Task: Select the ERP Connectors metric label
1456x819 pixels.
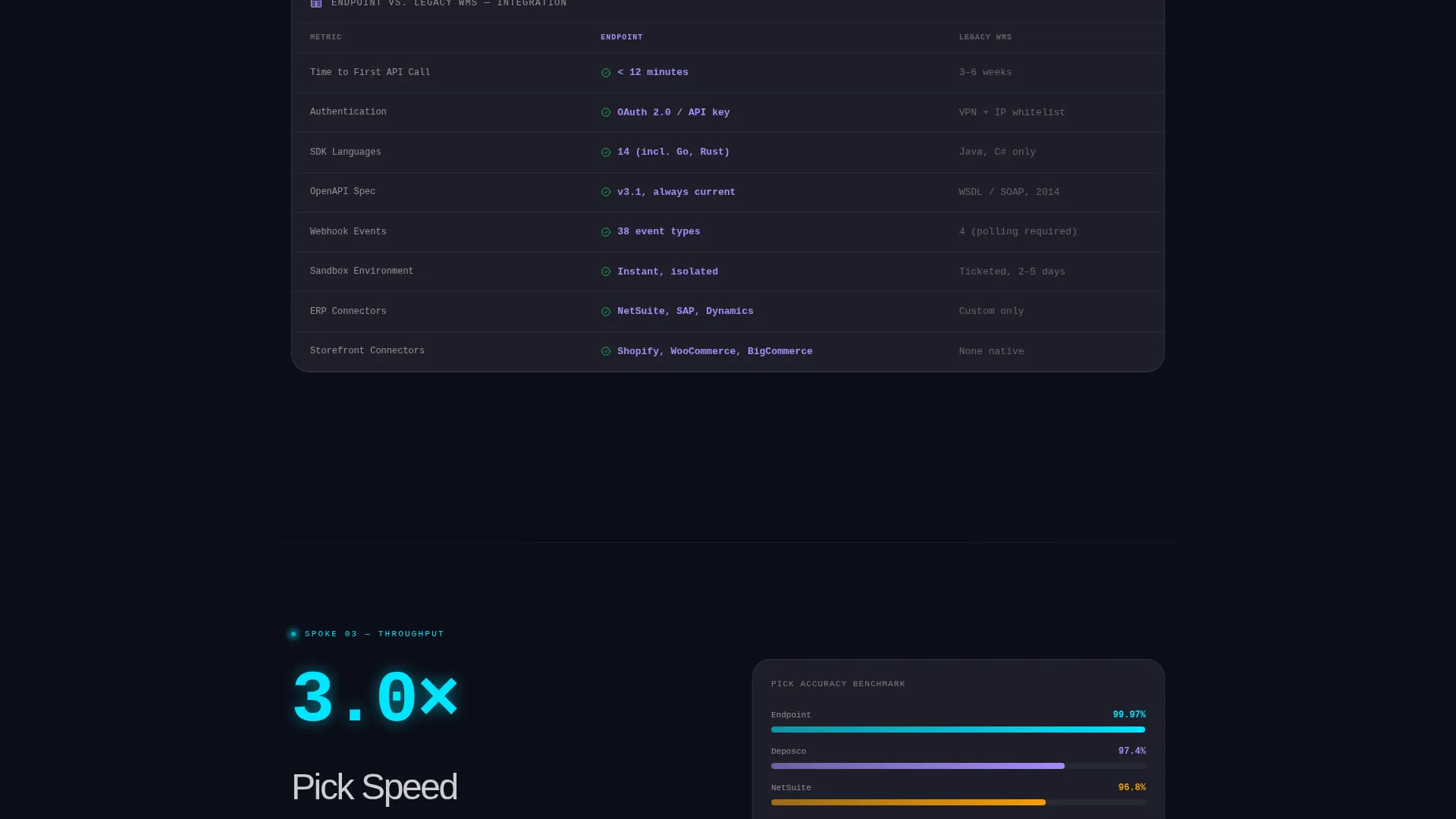Action: coord(348,312)
